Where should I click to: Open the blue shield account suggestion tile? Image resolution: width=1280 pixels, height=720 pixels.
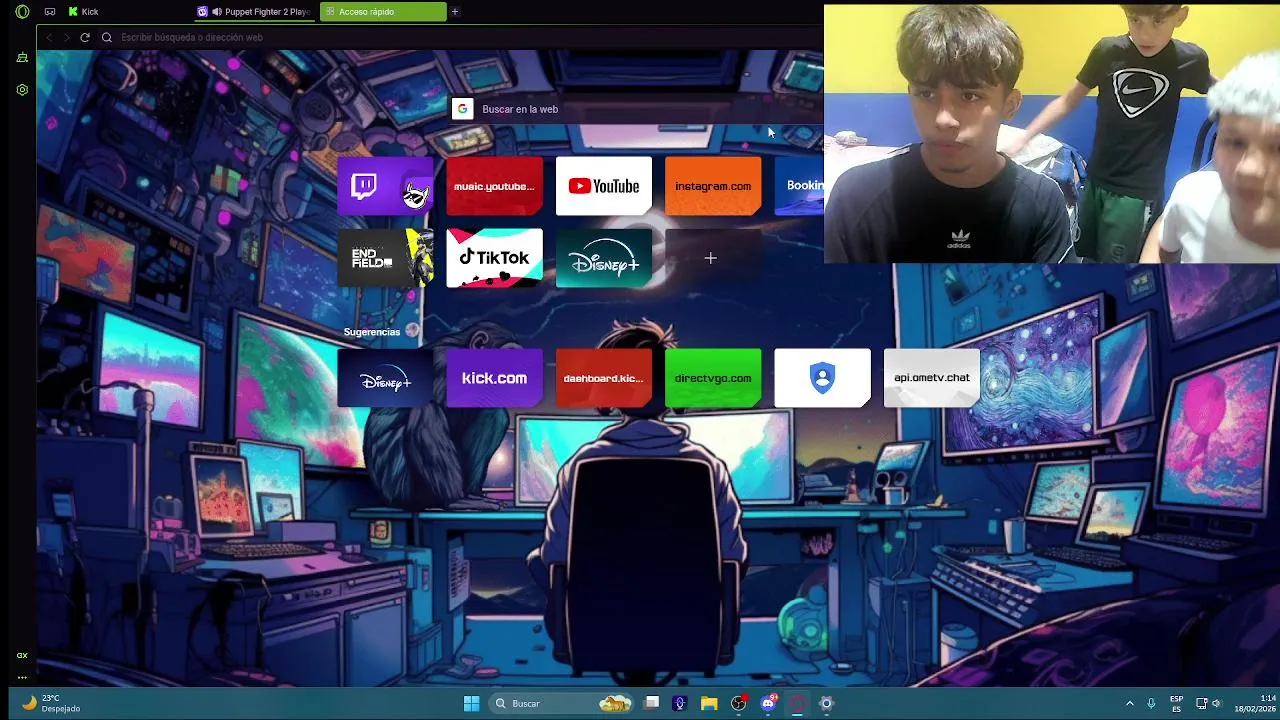[x=822, y=378]
